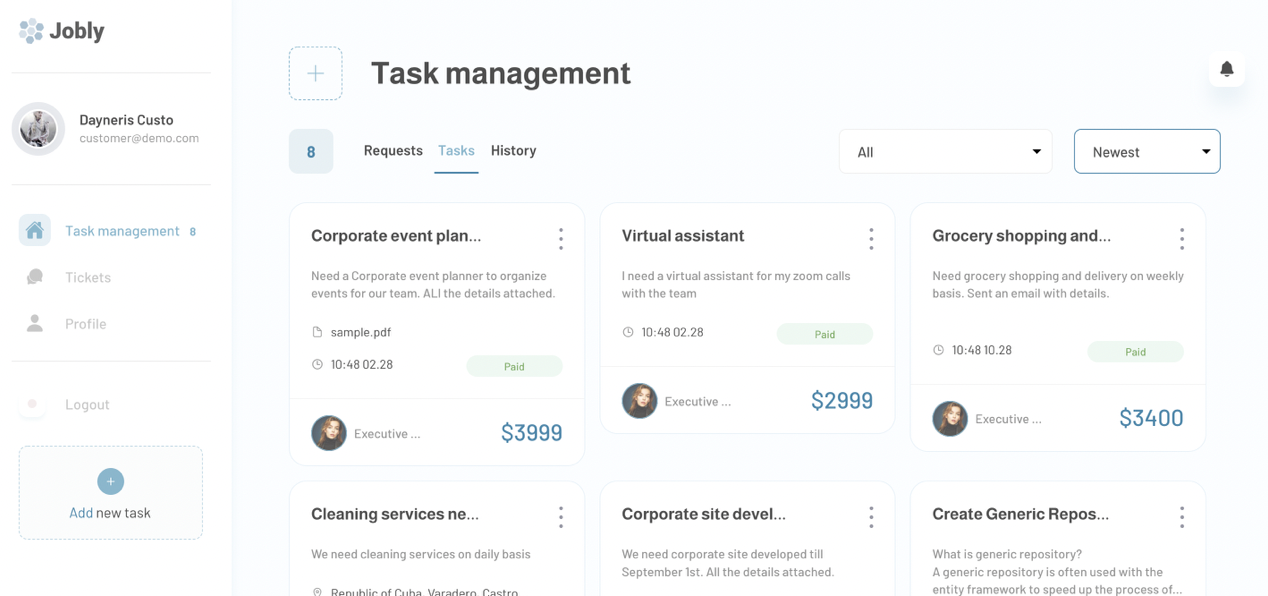
Task: Open Cleaning services ne... card title
Action: click(x=395, y=514)
